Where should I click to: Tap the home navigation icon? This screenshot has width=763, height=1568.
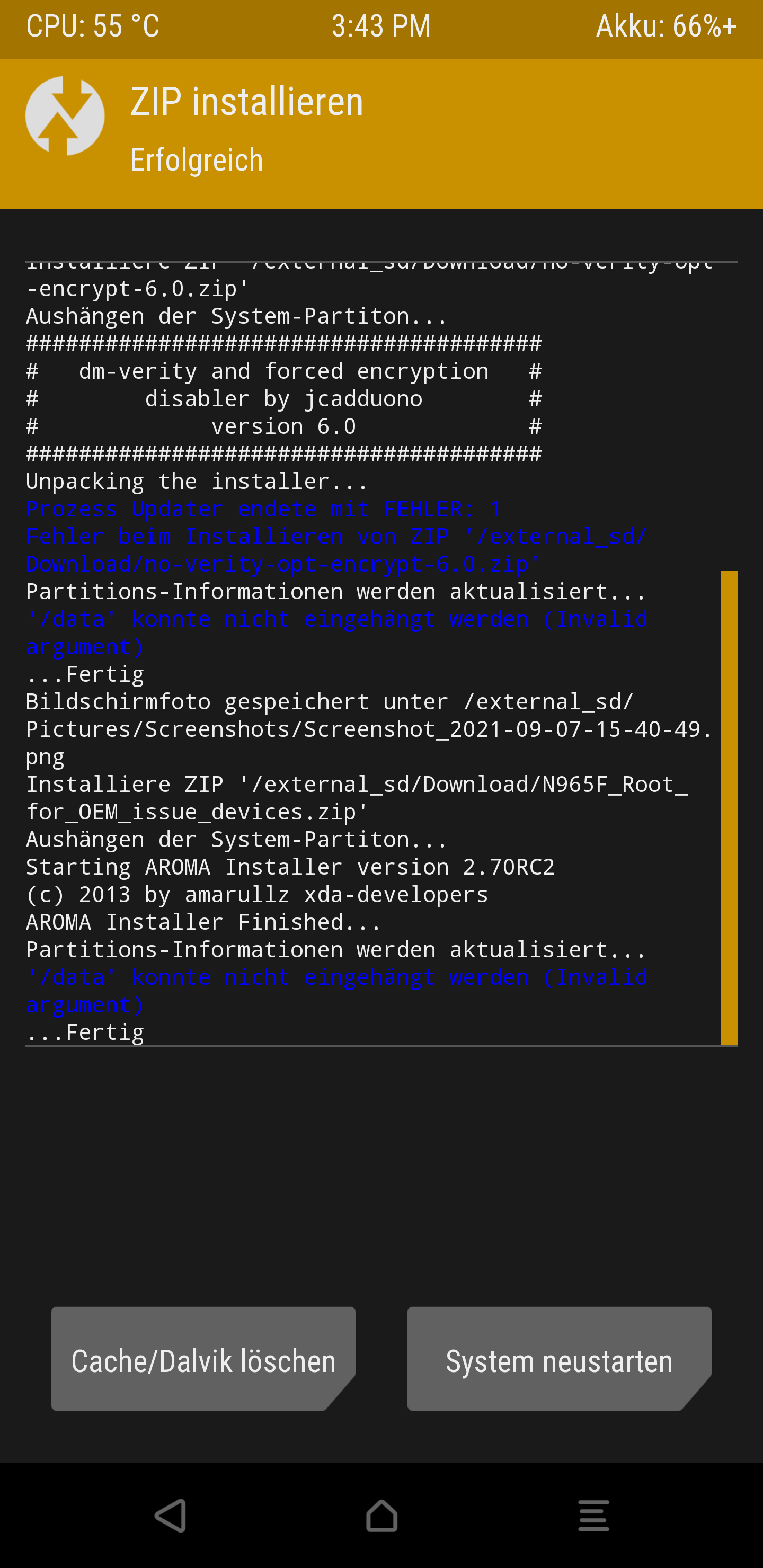click(382, 1516)
